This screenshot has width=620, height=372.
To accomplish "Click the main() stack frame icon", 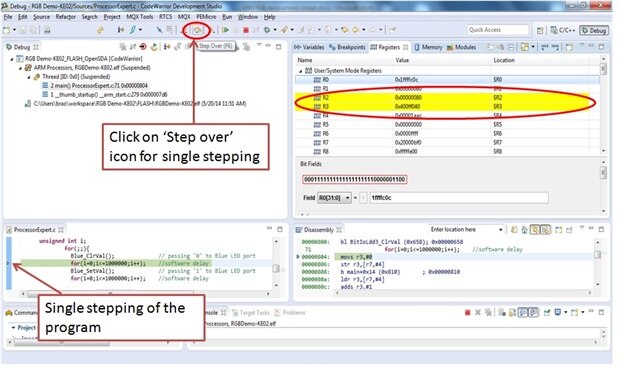I will click(45, 85).
